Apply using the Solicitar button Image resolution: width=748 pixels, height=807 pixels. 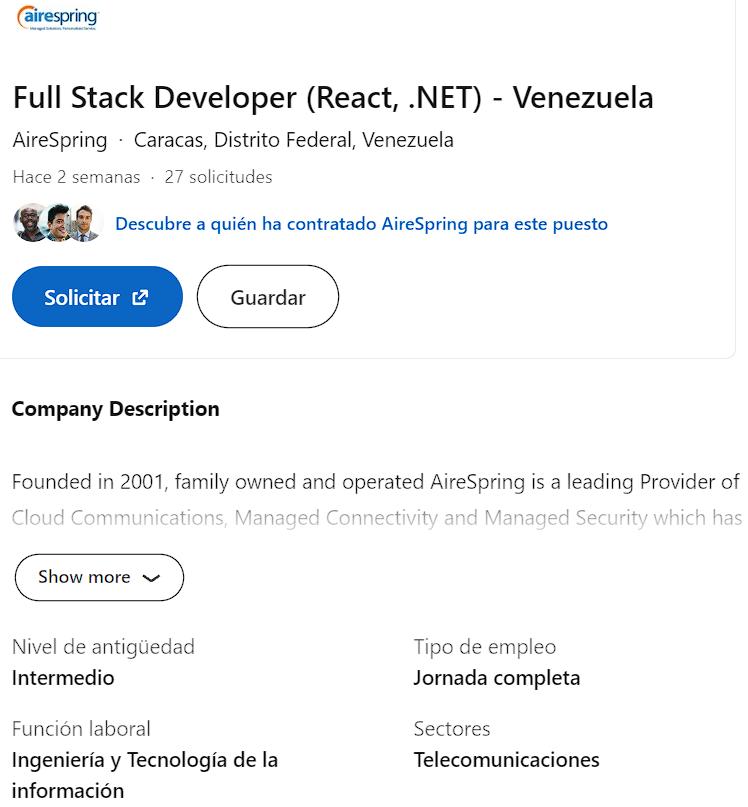(x=97, y=297)
